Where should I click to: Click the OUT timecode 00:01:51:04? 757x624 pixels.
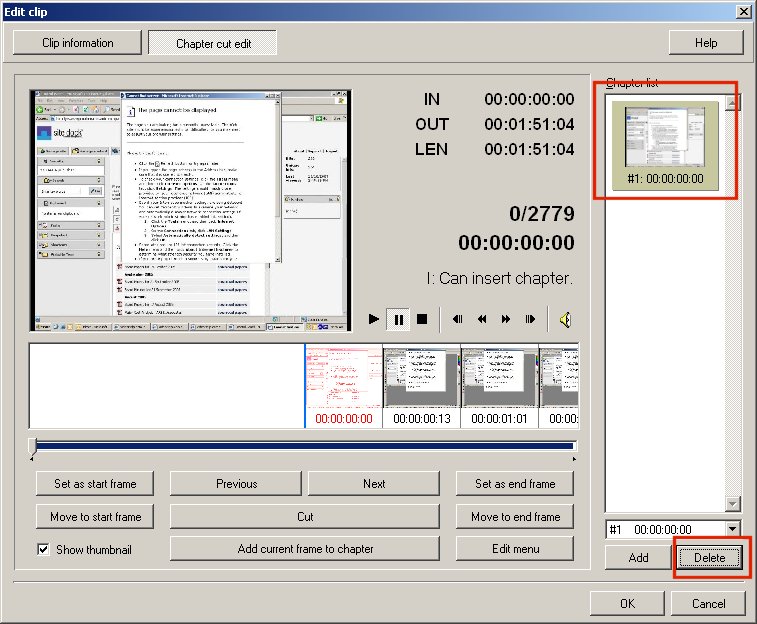tap(529, 124)
